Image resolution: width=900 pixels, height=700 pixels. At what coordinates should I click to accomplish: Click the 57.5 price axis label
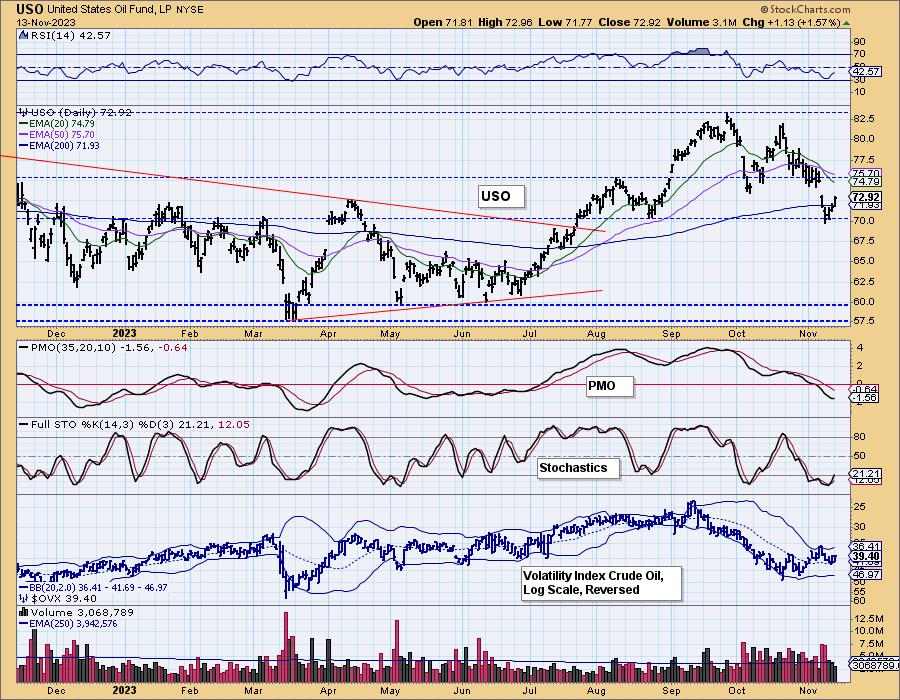click(x=864, y=321)
